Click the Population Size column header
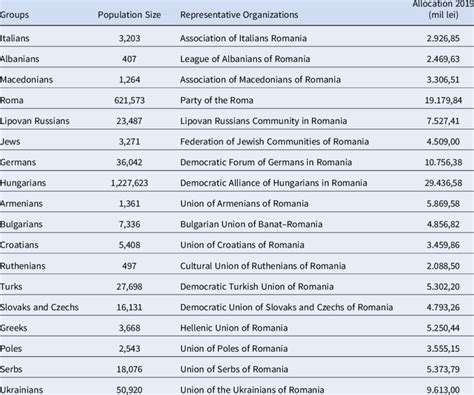 pyautogui.click(x=129, y=15)
